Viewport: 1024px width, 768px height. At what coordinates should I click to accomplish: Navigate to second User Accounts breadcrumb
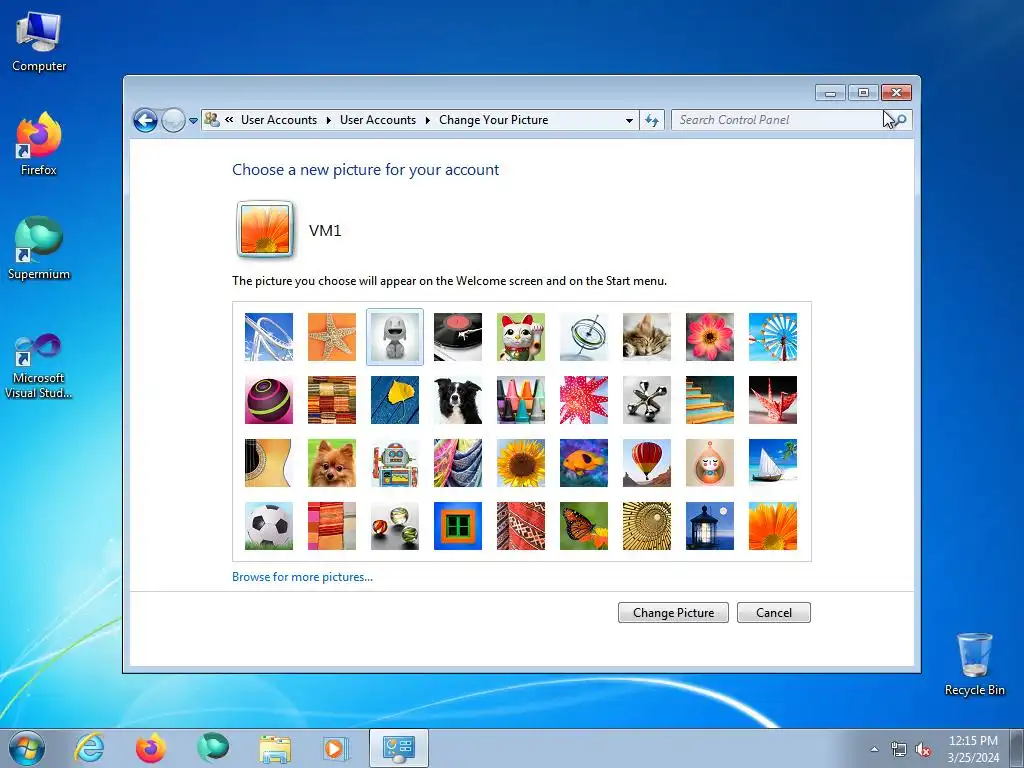tap(377, 120)
